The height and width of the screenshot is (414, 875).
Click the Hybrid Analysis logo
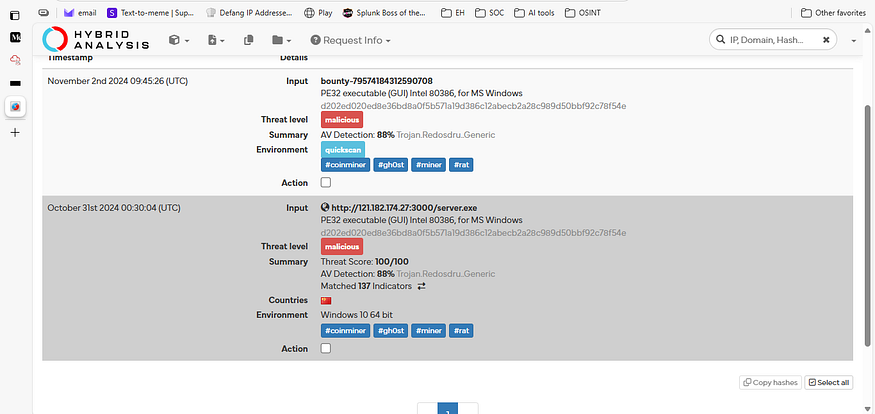96,40
